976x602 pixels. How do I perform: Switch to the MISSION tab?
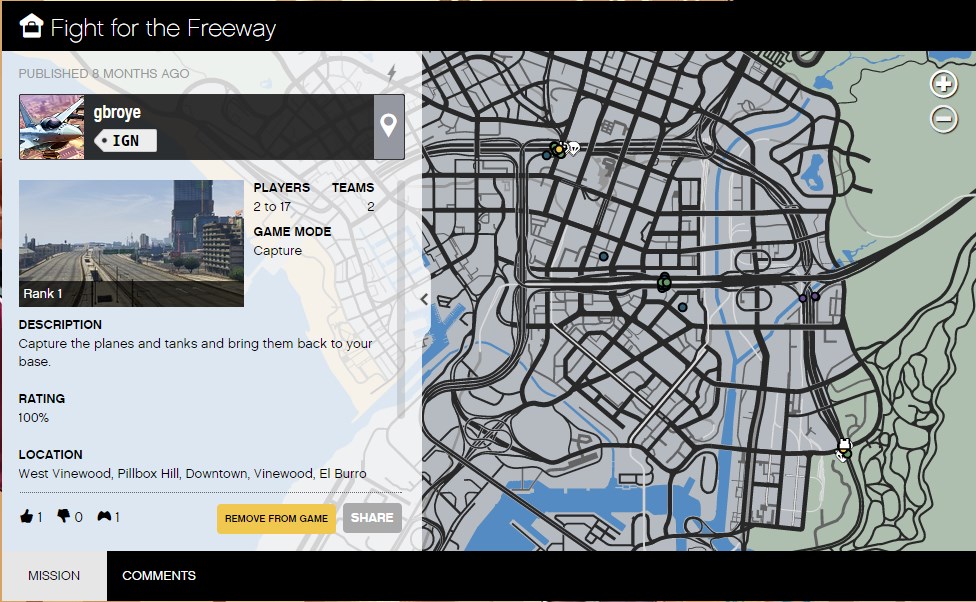tap(54, 575)
